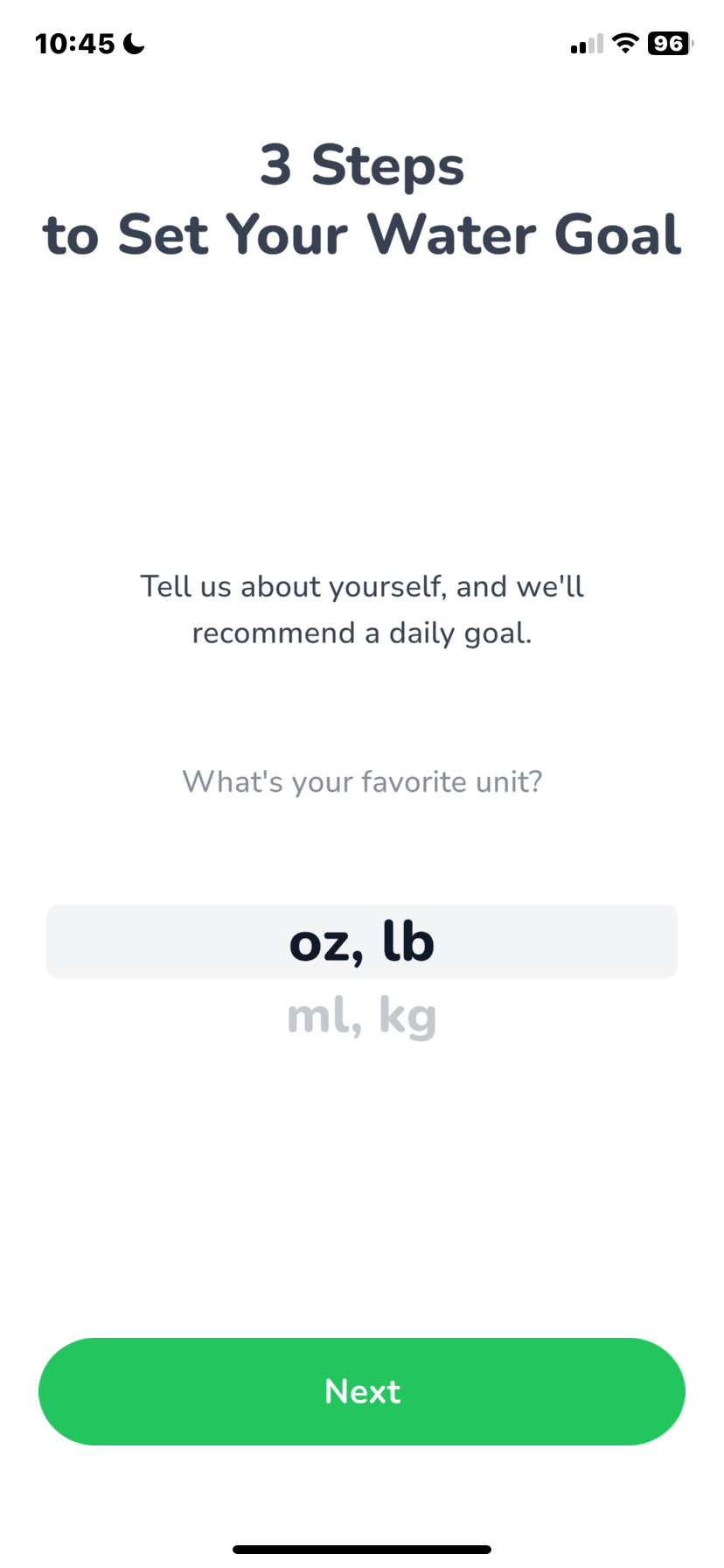
Task: Tap the 10:45 clock in status bar
Action: tap(75, 43)
